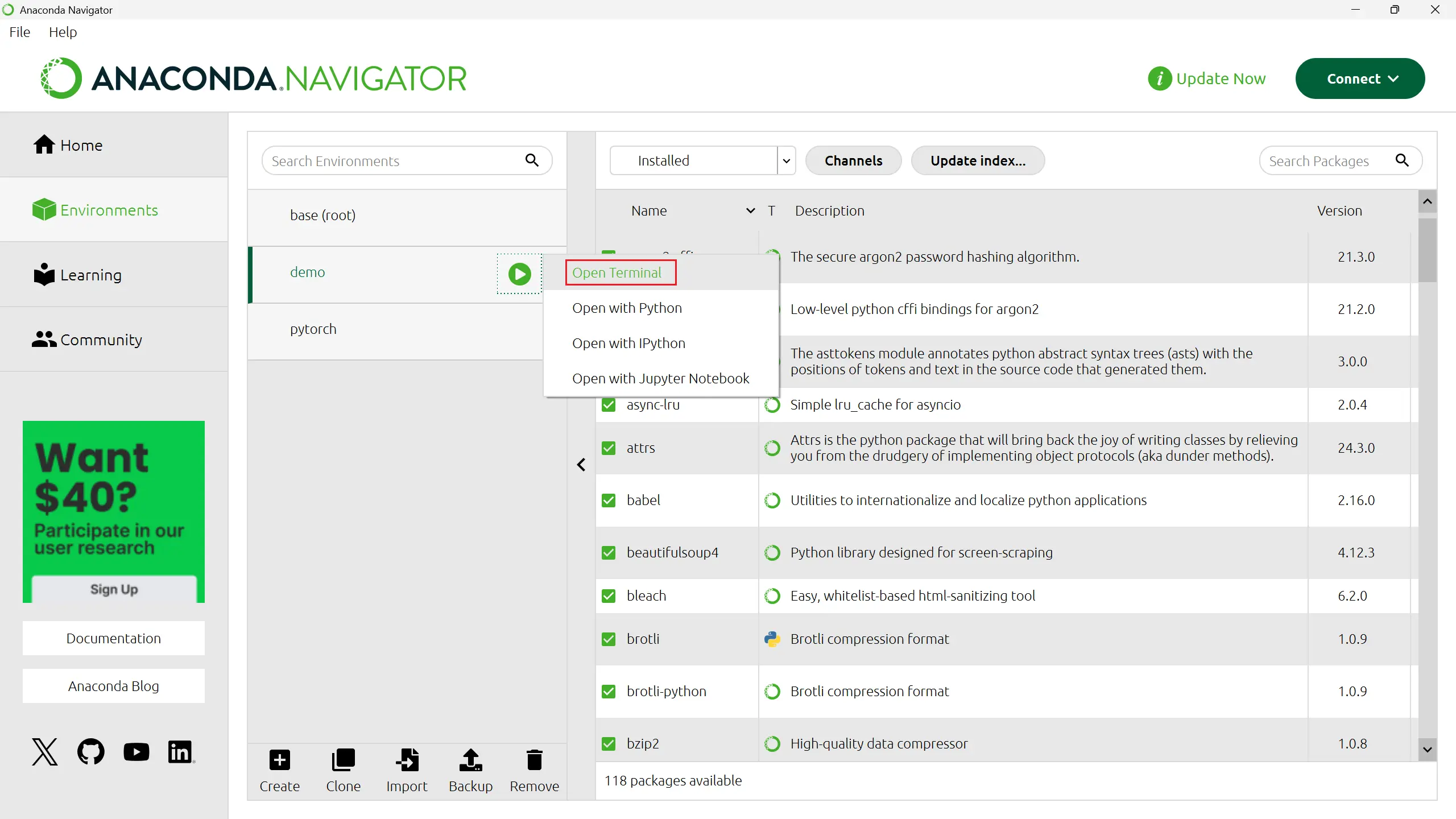Open the Connect dropdown button
The image size is (1456, 819).
(1360, 78)
